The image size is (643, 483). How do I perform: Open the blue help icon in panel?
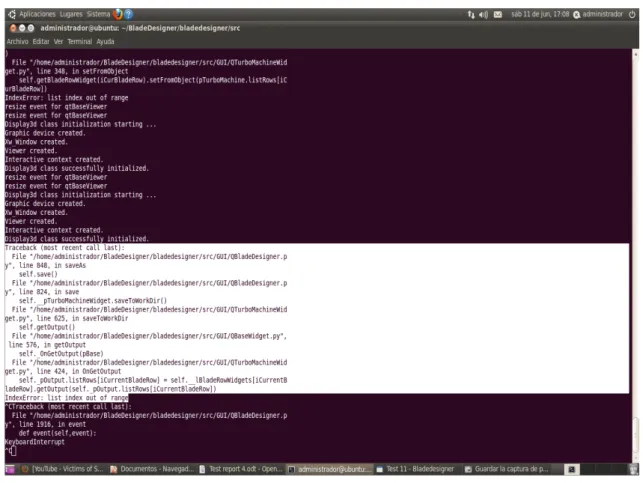pyautogui.click(x=129, y=14)
